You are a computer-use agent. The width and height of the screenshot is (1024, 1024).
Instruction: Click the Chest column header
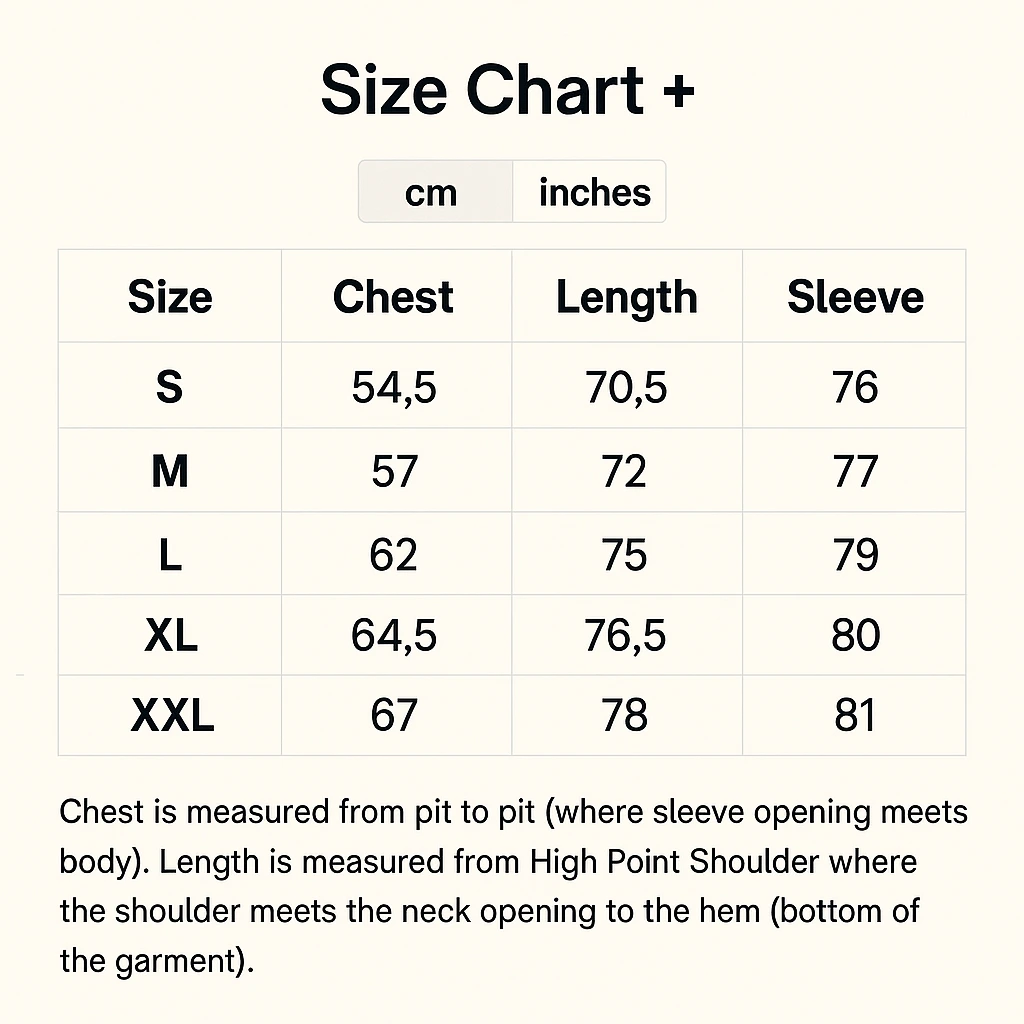393,296
